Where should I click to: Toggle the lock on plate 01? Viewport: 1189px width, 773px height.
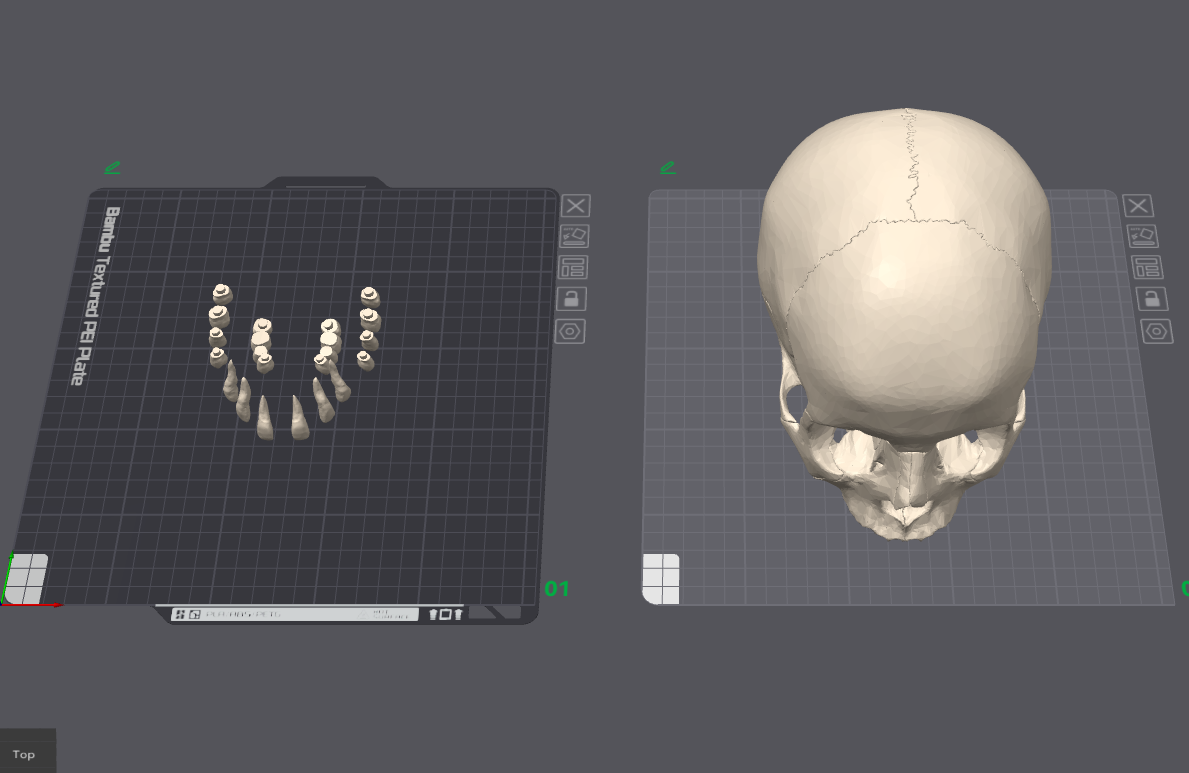coord(571,299)
